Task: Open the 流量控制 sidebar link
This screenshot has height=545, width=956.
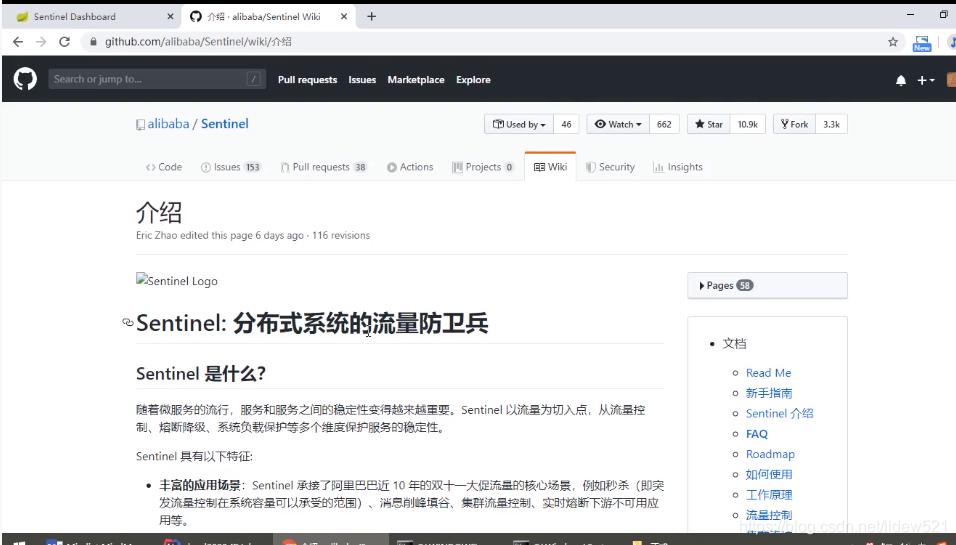Action: [769, 515]
